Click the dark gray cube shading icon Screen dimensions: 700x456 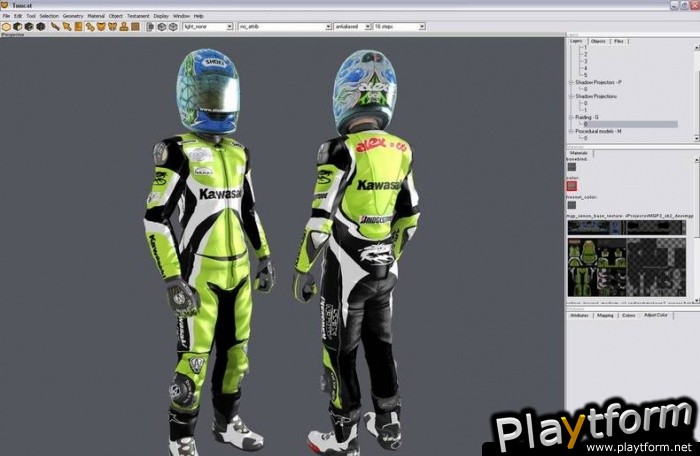tap(29, 27)
